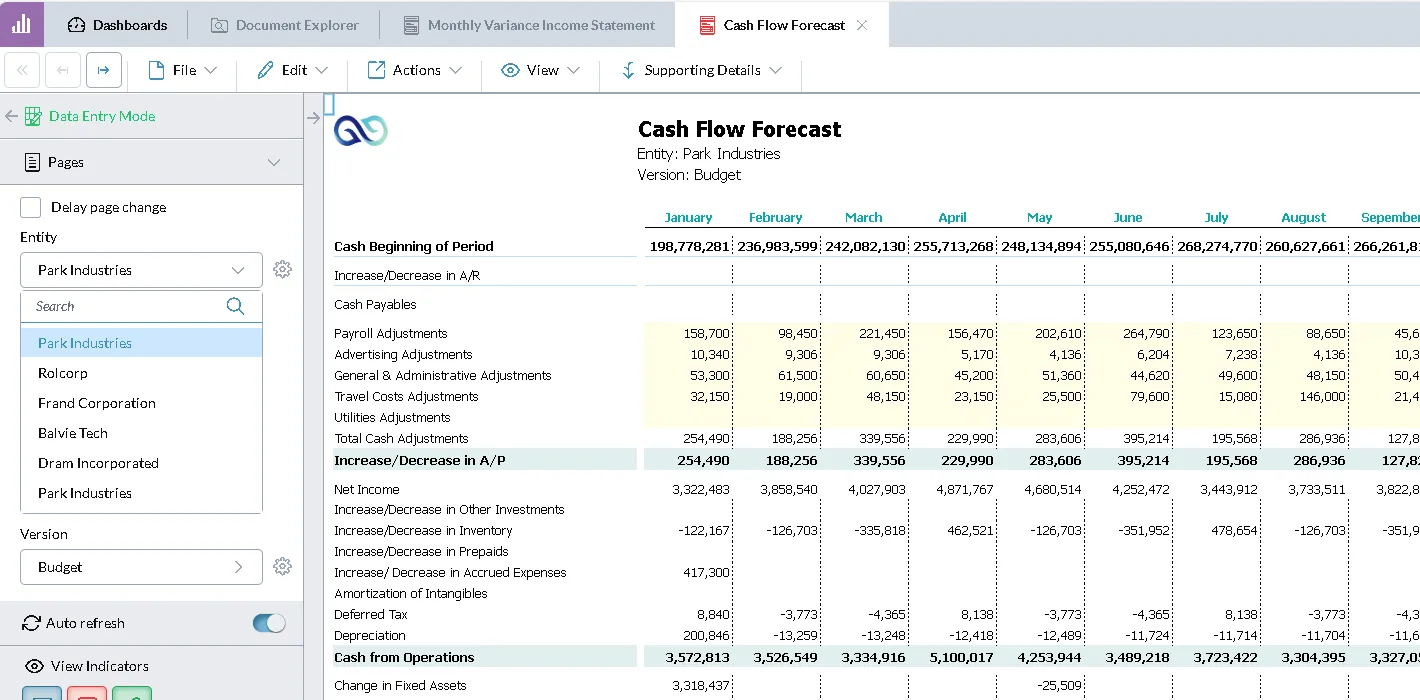This screenshot has width=1420, height=700.
Task: Choose Balvie Tech in the entity list
Action: [x=73, y=433]
